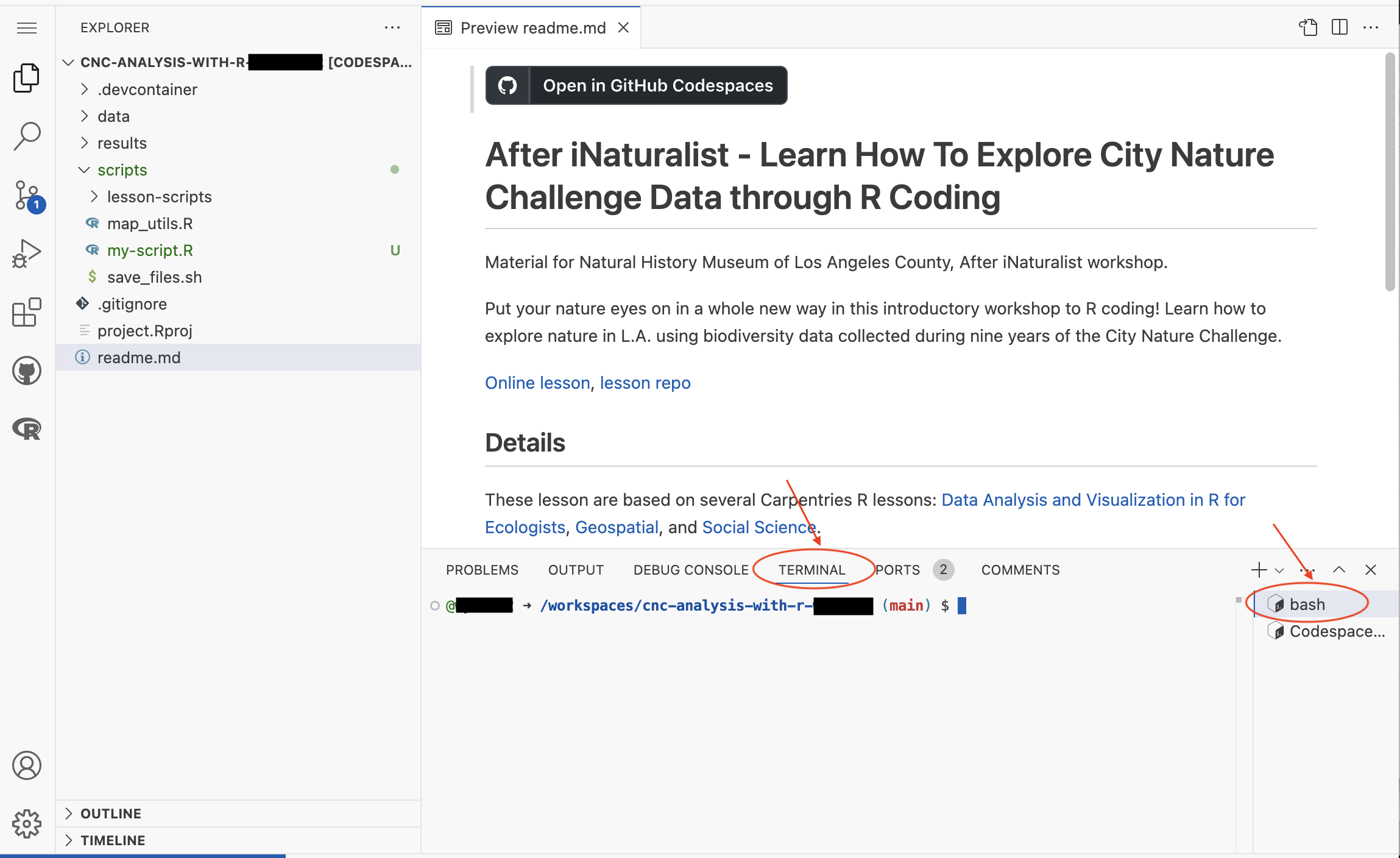The height and width of the screenshot is (858, 1400).
Task: Maximize the panel with up chevron
Action: click(x=1339, y=570)
